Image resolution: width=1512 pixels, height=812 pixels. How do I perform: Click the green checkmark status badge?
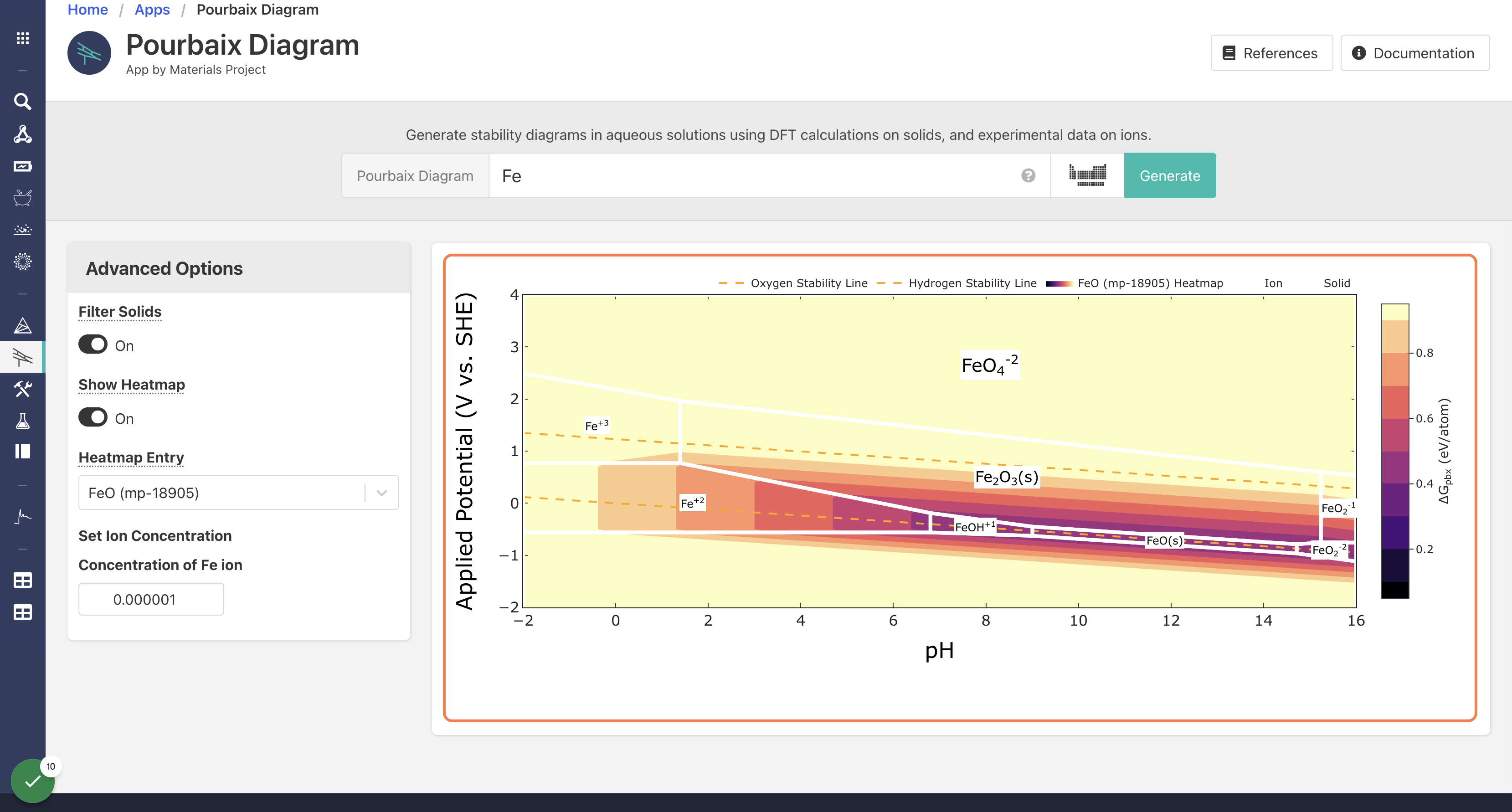pos(32,780)
